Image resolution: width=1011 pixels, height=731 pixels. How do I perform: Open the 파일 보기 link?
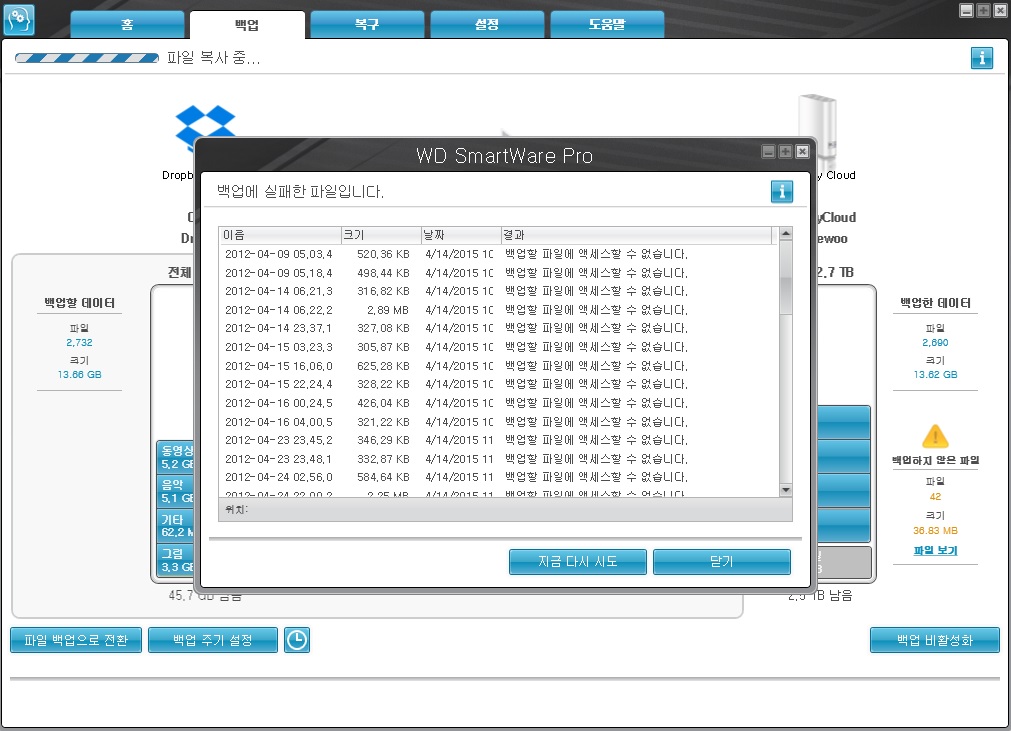tap(935, 551)
